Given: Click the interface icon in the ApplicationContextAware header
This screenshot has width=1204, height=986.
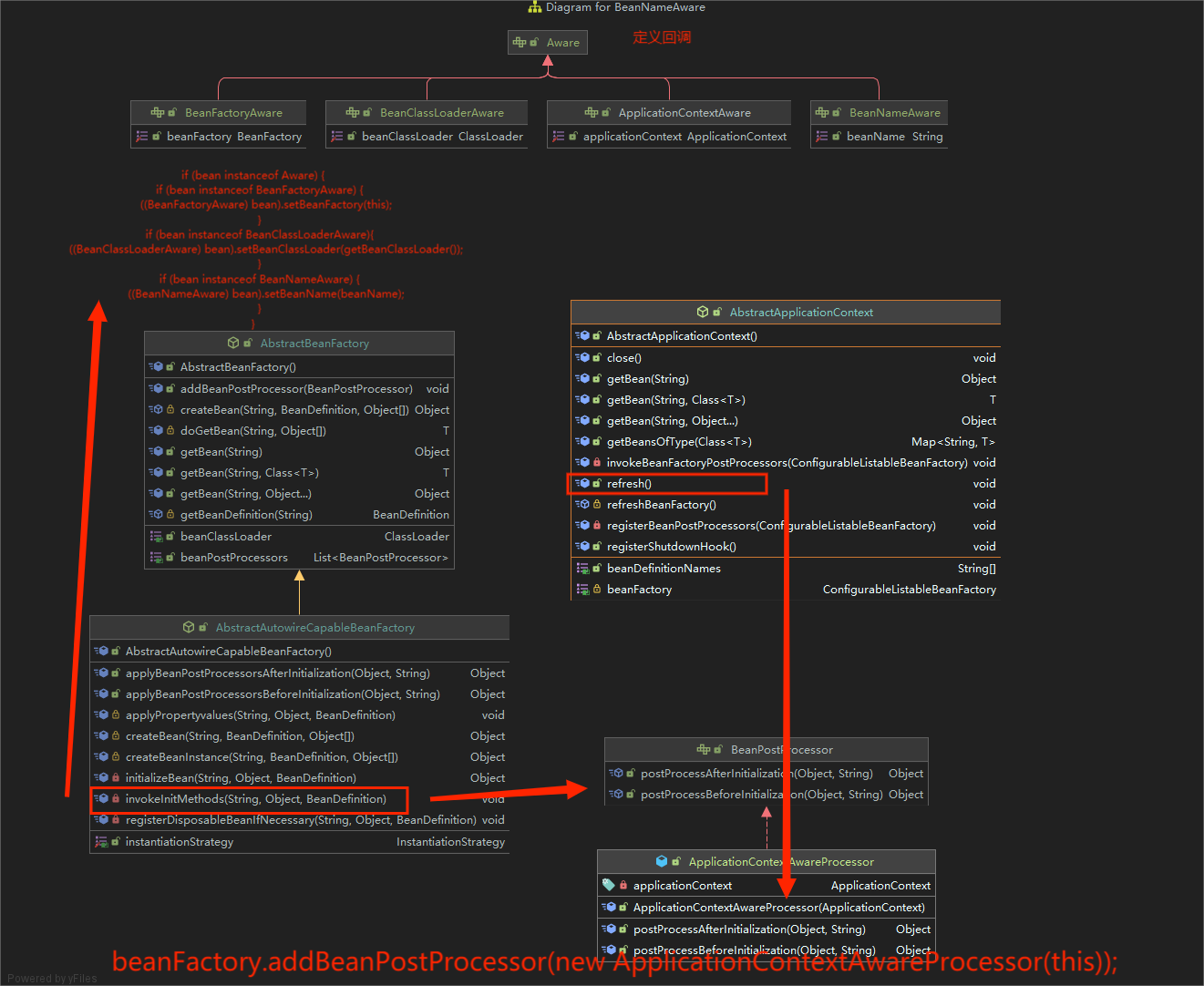Looking at the screenshot, I should click(x=592, y=112).
